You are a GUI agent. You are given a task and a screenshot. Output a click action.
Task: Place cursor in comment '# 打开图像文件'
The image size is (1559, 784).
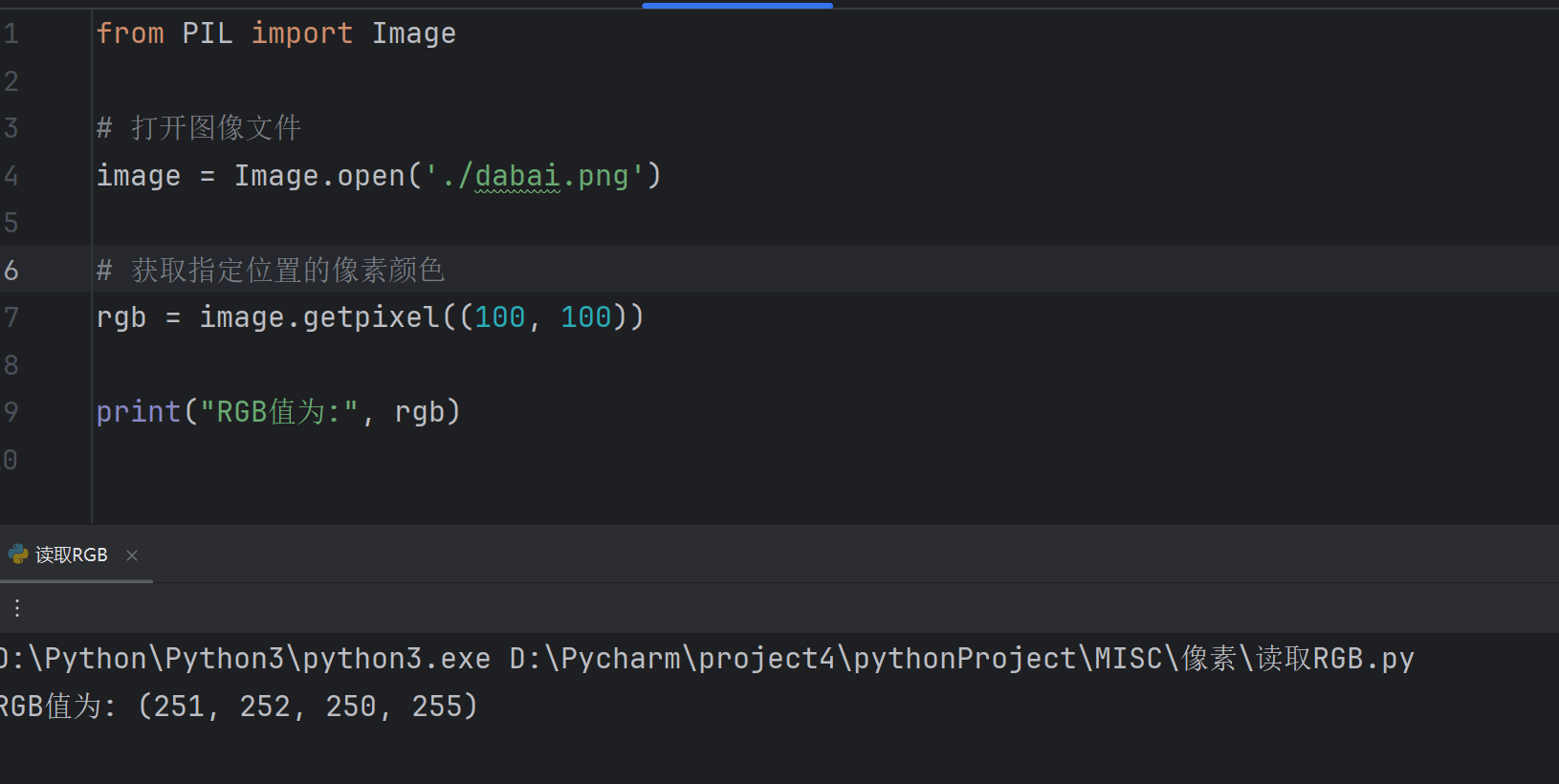[199, 128]
